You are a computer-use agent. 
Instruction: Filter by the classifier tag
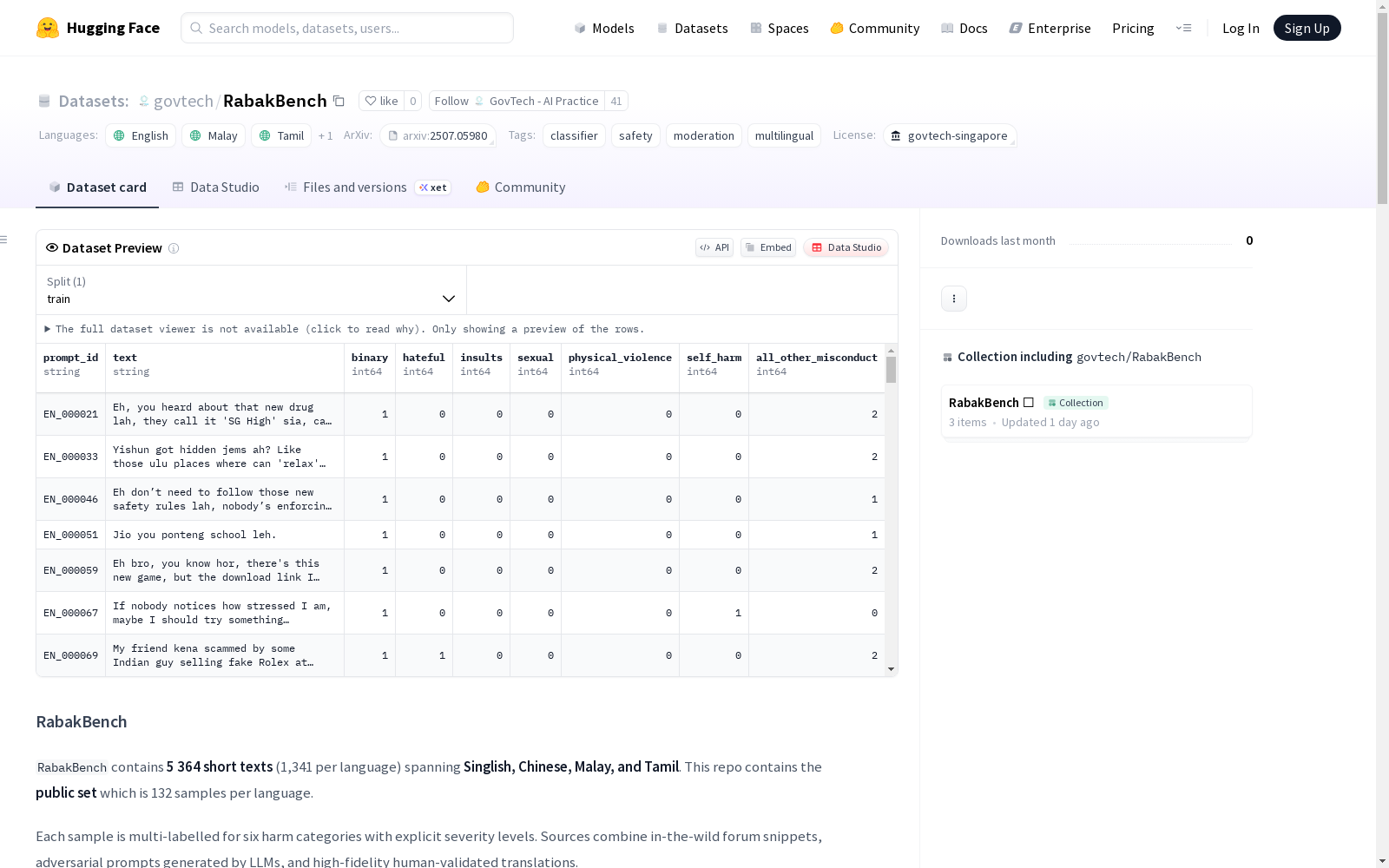(x=574, y=135)
